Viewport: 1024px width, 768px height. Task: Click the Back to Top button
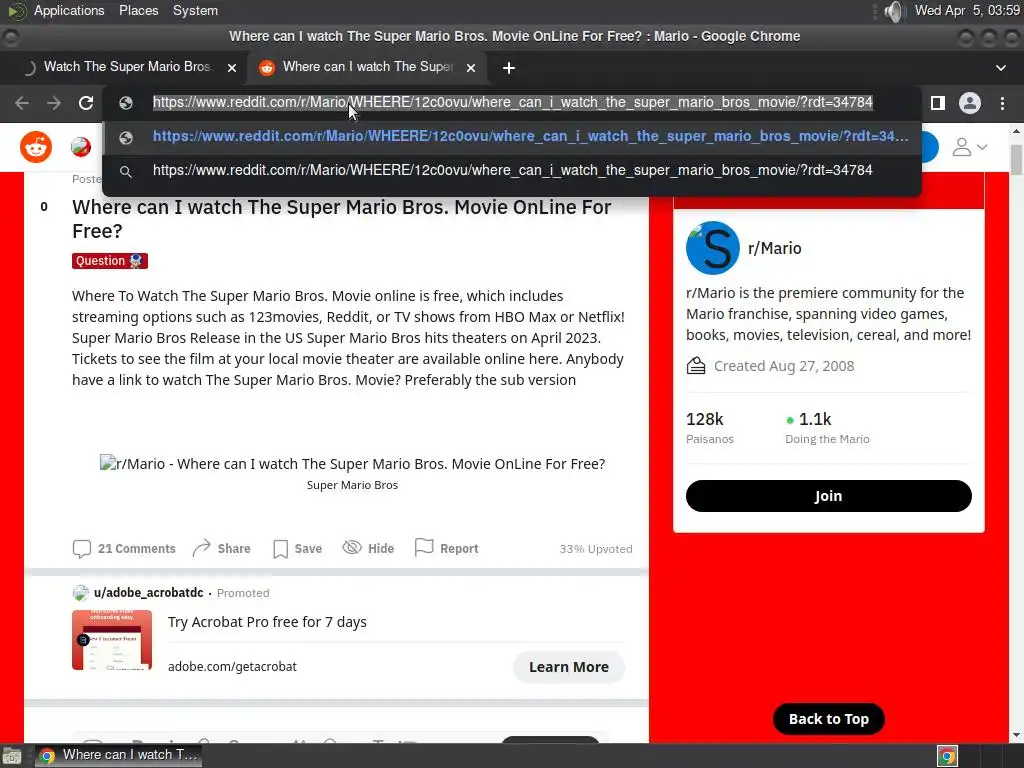point(828,719)
